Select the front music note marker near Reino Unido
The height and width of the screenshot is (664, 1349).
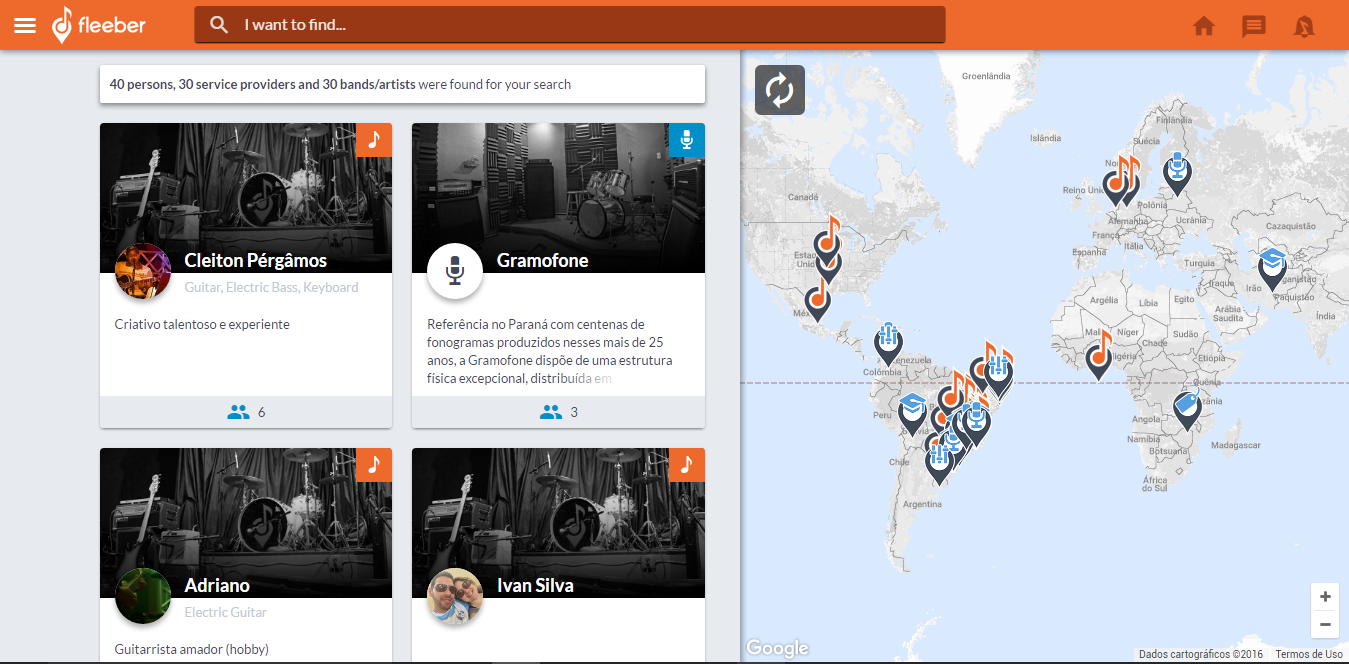coord(1116,182)
